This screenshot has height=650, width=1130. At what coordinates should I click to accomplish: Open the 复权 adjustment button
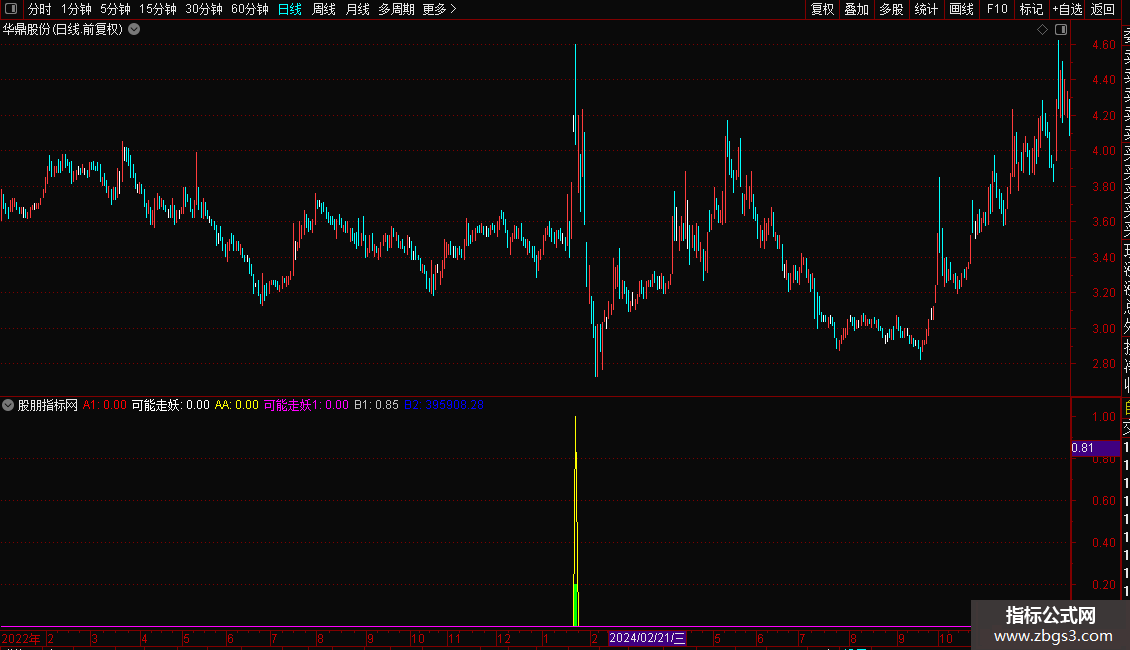click(822, 9)
